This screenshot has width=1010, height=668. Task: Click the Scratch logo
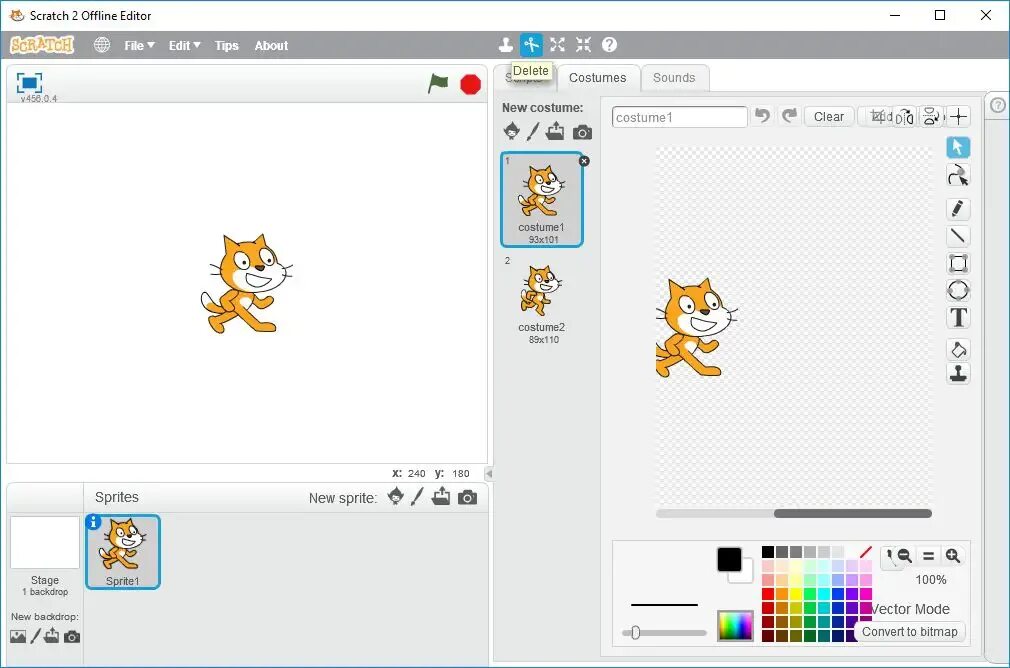pos(42,44)
